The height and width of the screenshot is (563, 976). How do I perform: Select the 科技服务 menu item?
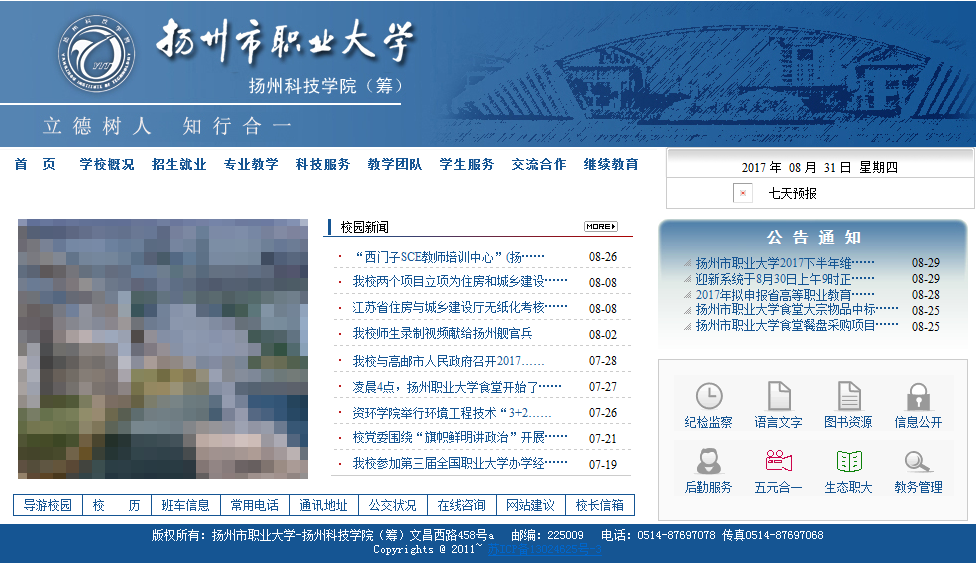(x=323, y=165)
